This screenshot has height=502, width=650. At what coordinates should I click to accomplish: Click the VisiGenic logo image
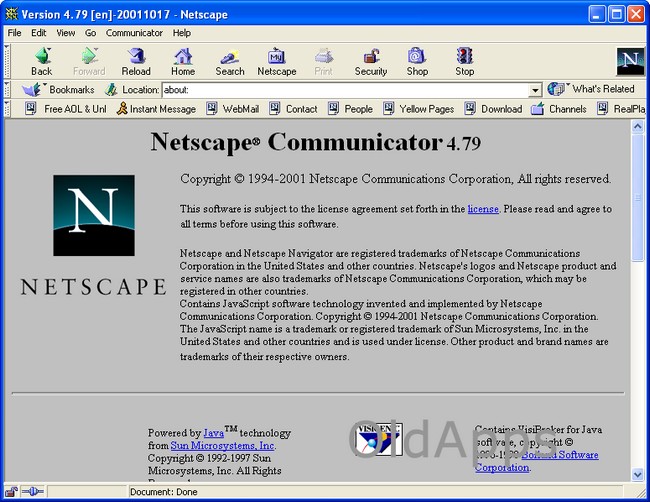tap(378, 439)
